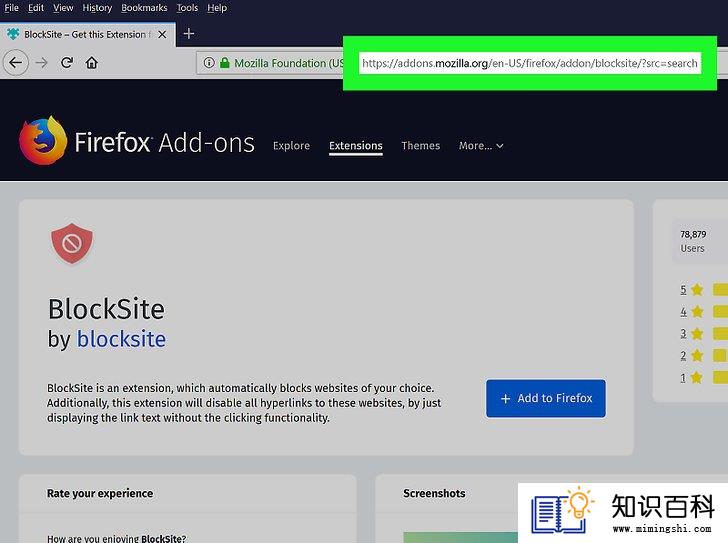Open the Themes section
The image size is (728, 543).
pos(421,146)
